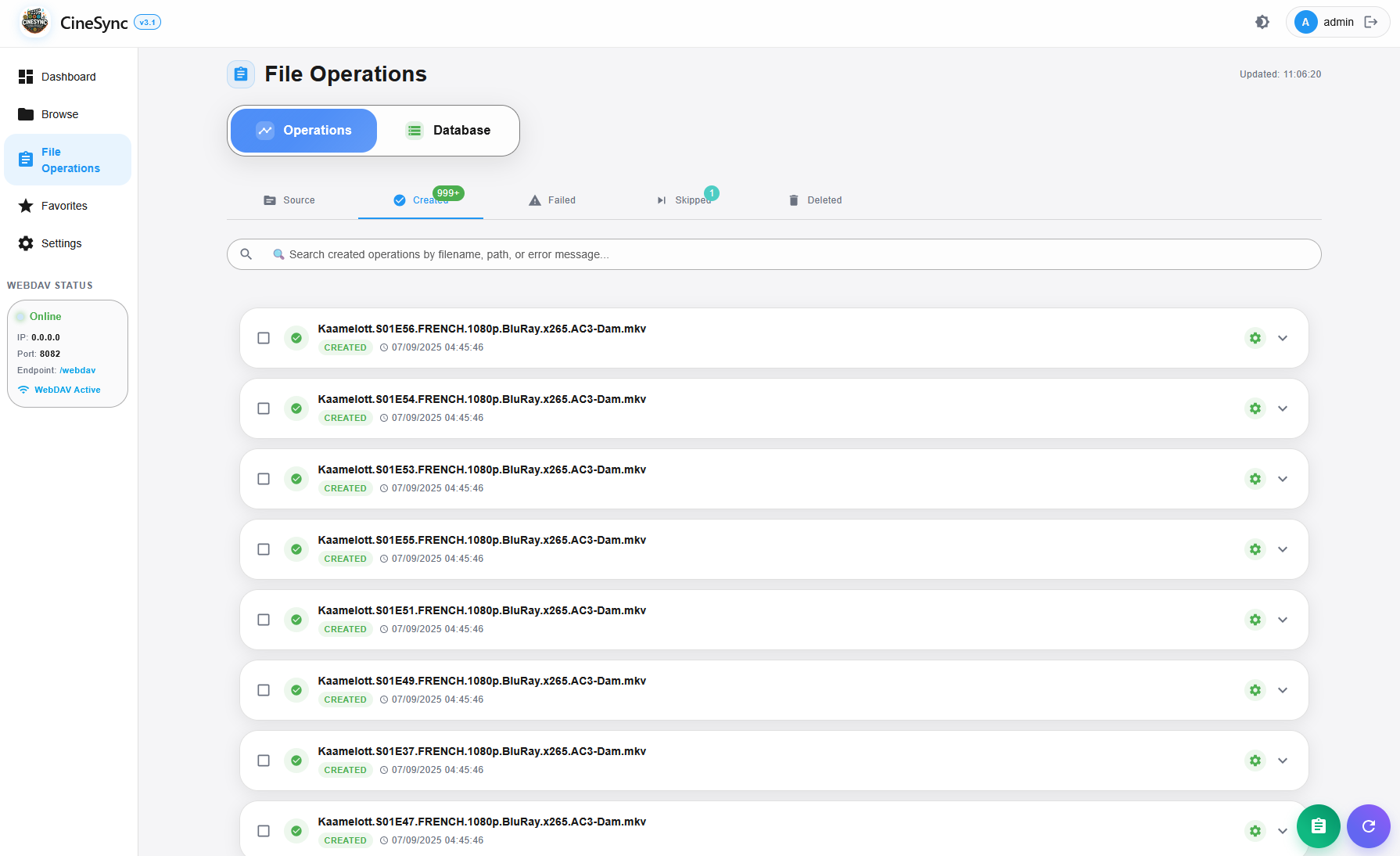Click the gear icon for Kaamelott S01E56
The image size is (1400, 856).
pyautogui.click(x=1255, y=338)
